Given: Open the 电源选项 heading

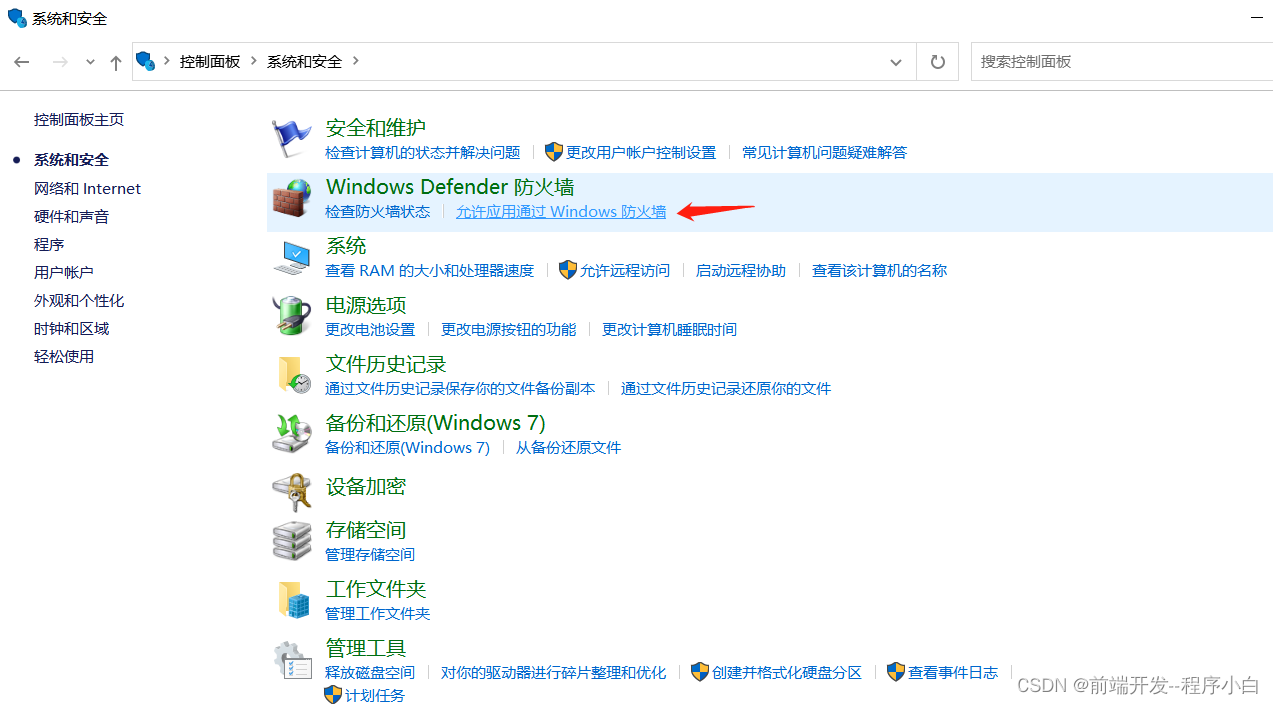Looking at the screenshot, I should tap(366, 305).
